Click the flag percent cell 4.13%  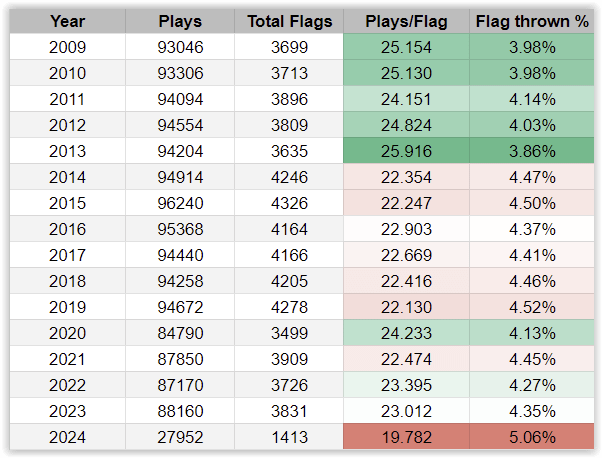click(x=532, y=333)
